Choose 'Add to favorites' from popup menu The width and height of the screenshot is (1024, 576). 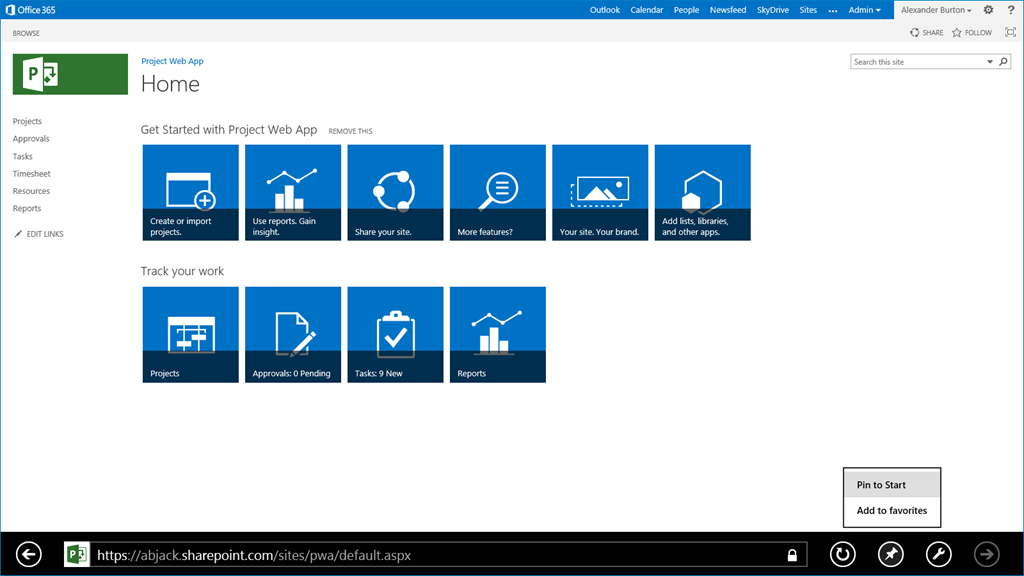[x=891, y=510]
